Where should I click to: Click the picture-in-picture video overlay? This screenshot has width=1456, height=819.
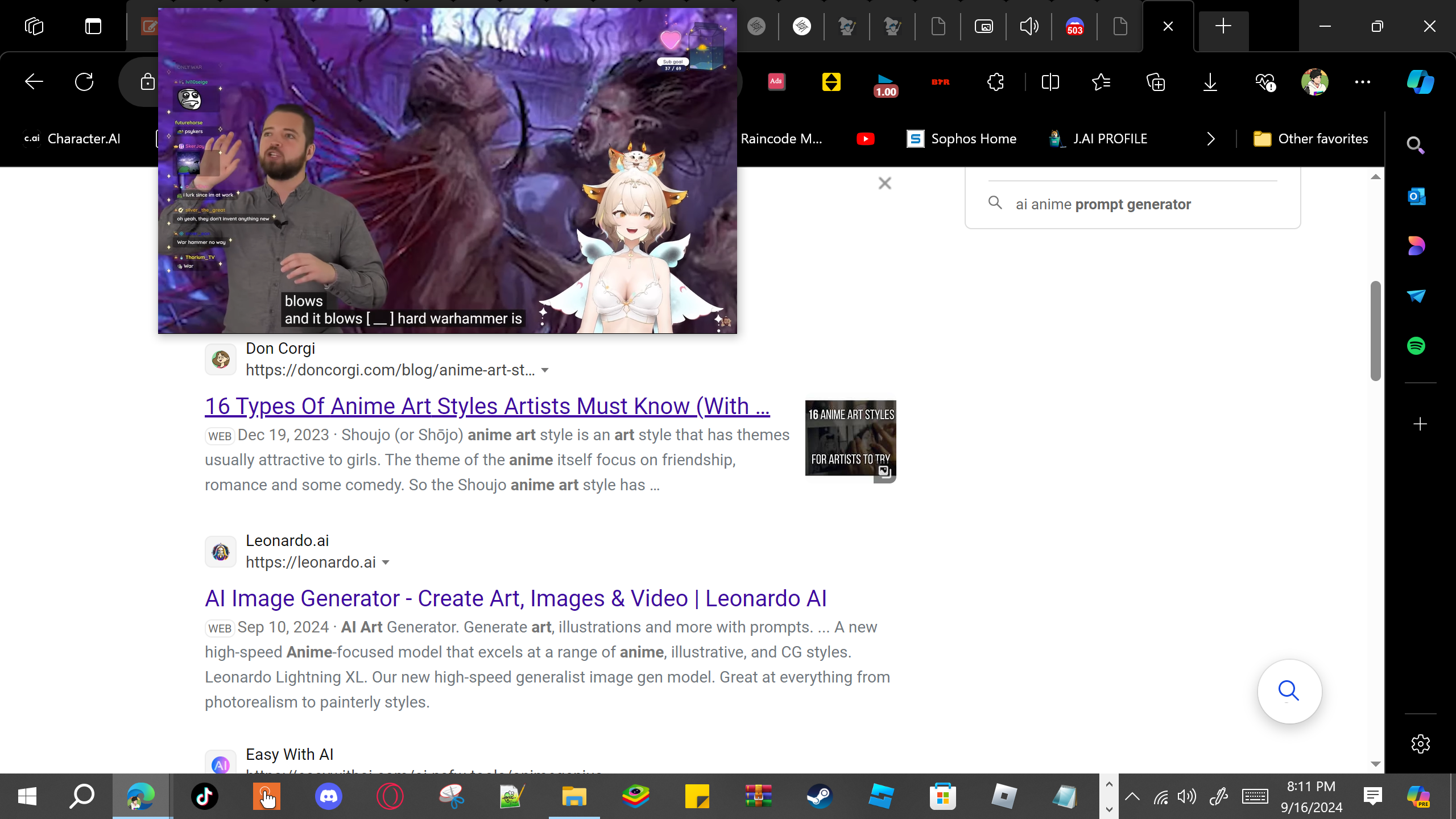[x=448, y=171]
